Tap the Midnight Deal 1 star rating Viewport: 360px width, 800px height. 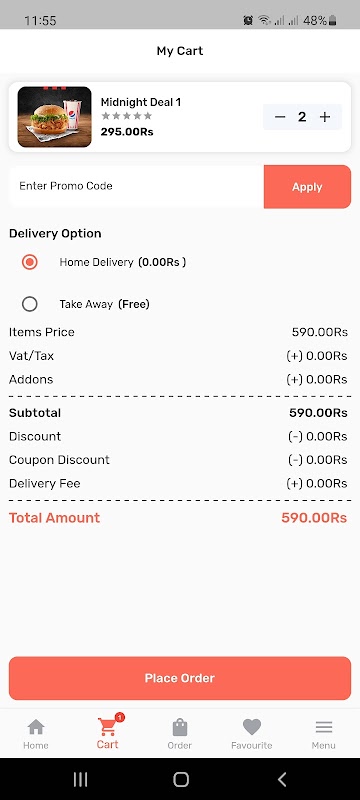[126, 116]
